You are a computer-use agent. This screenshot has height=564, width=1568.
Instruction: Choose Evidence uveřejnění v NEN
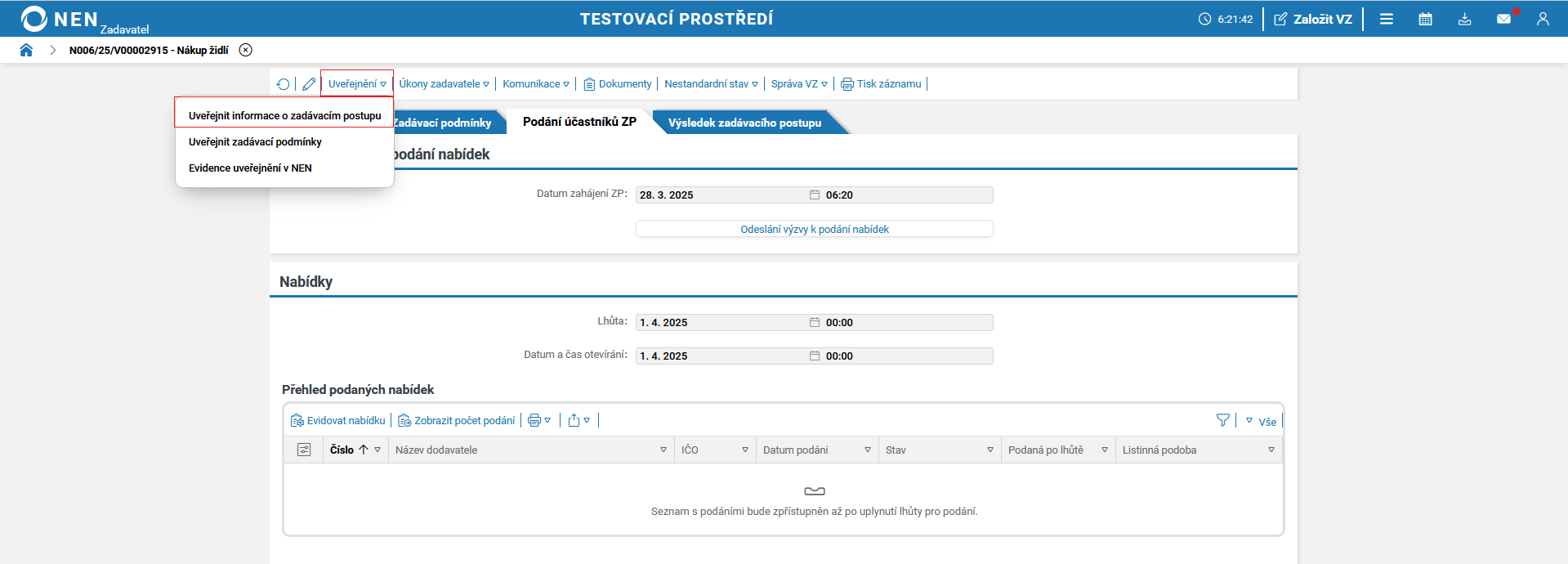(250, 168)
